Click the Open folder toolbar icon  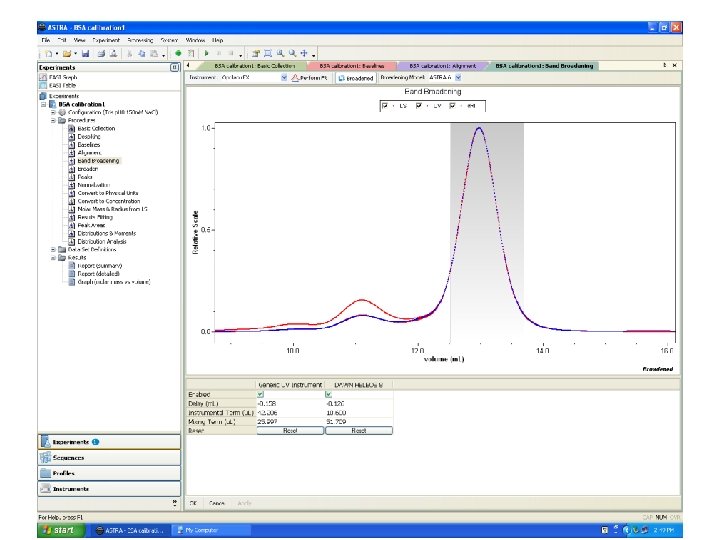67,54
